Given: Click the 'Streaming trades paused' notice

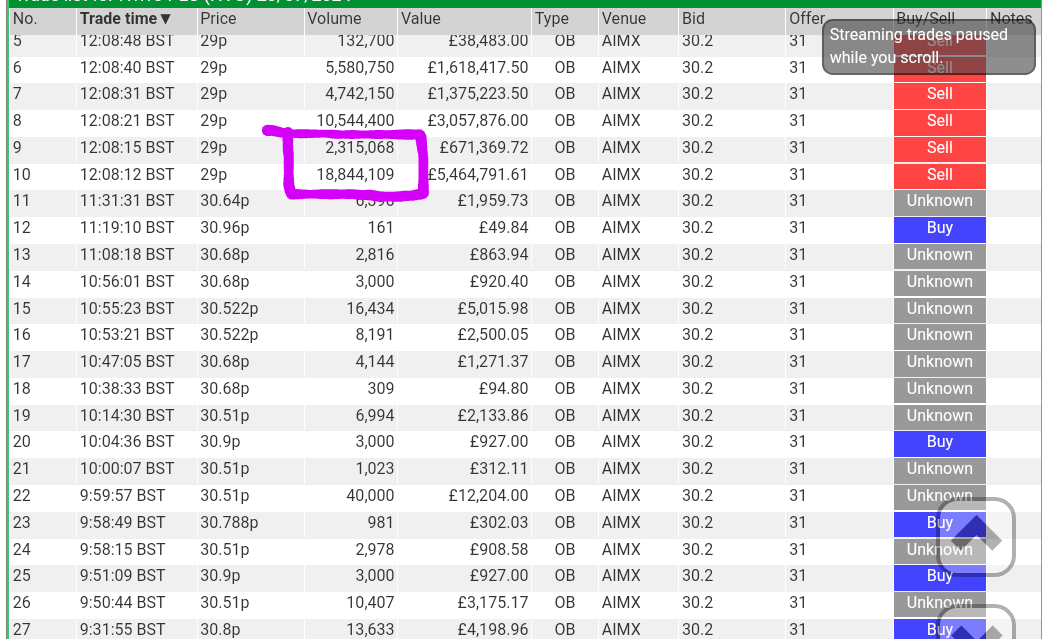Looking at the screenshot, I should [x=928, y=46].
